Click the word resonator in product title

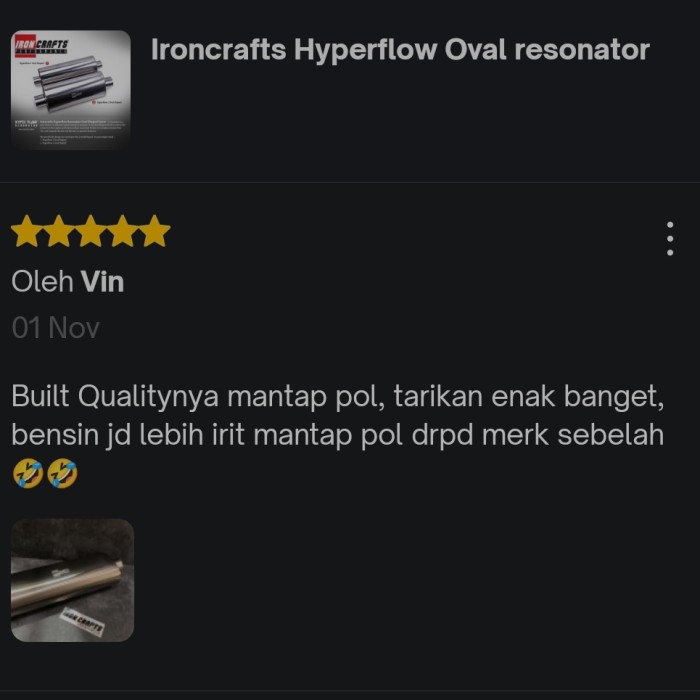tap(582, 50)
